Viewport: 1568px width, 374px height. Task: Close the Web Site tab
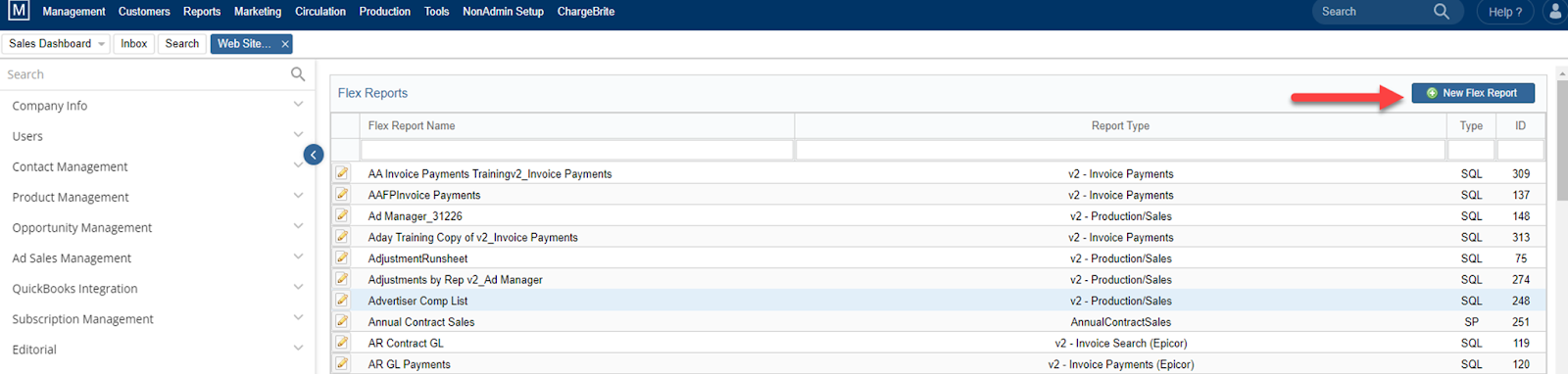pos(285,44)
